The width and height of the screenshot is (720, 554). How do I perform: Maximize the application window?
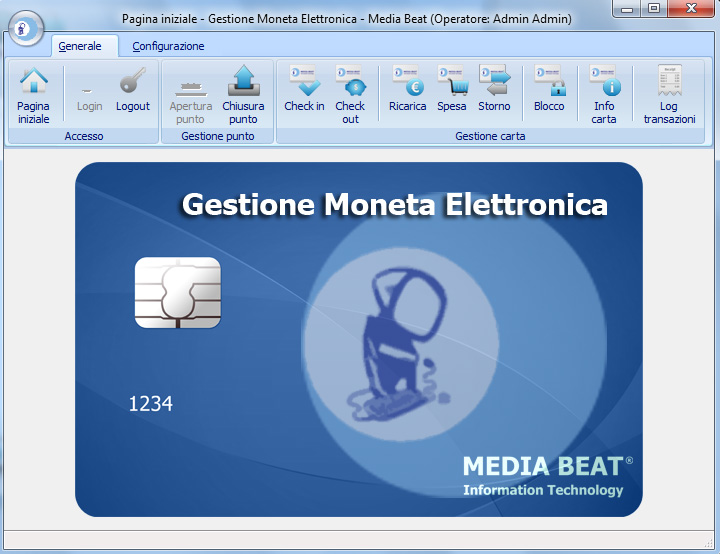654,8
